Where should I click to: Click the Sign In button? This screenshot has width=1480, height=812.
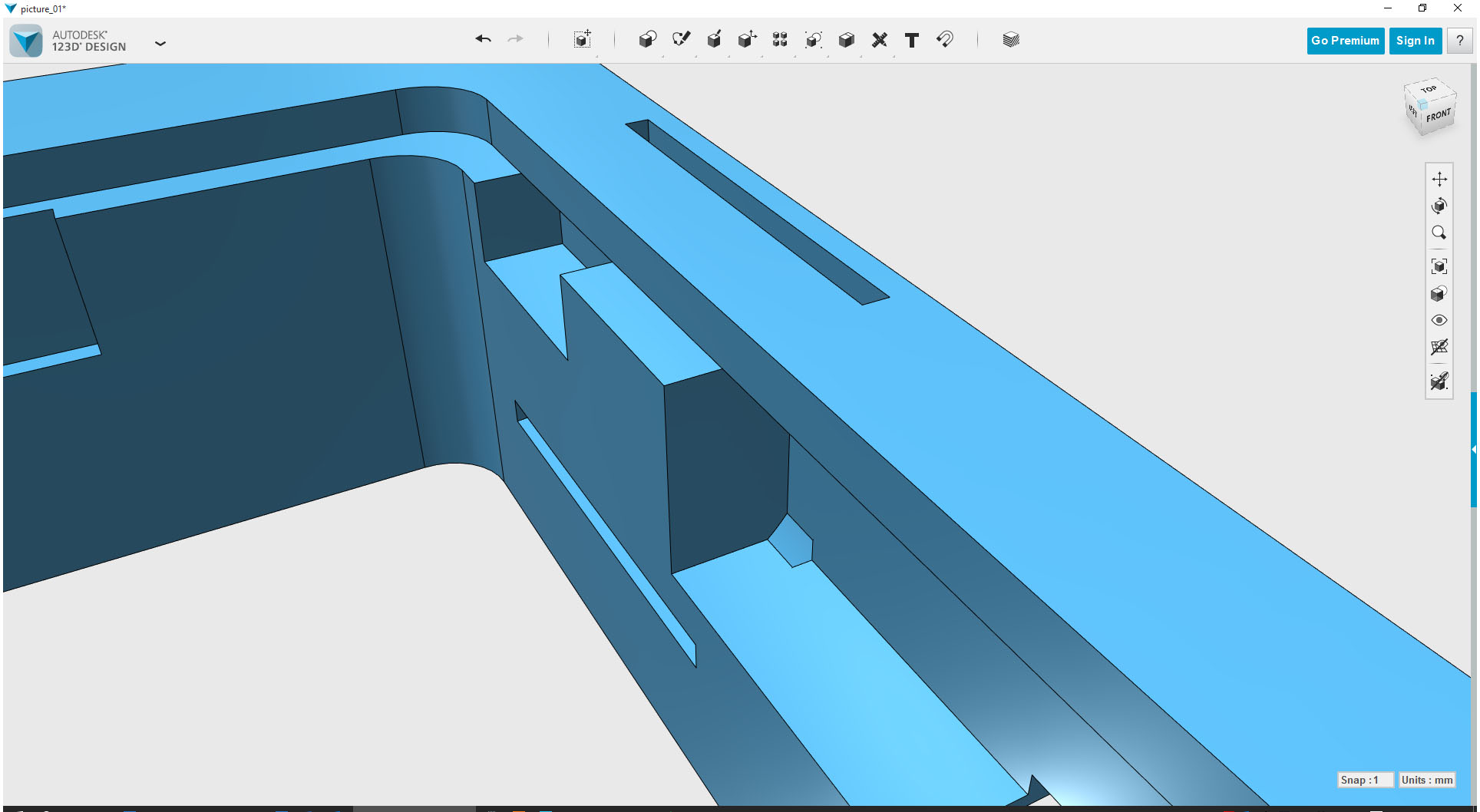pos(1415,40)
